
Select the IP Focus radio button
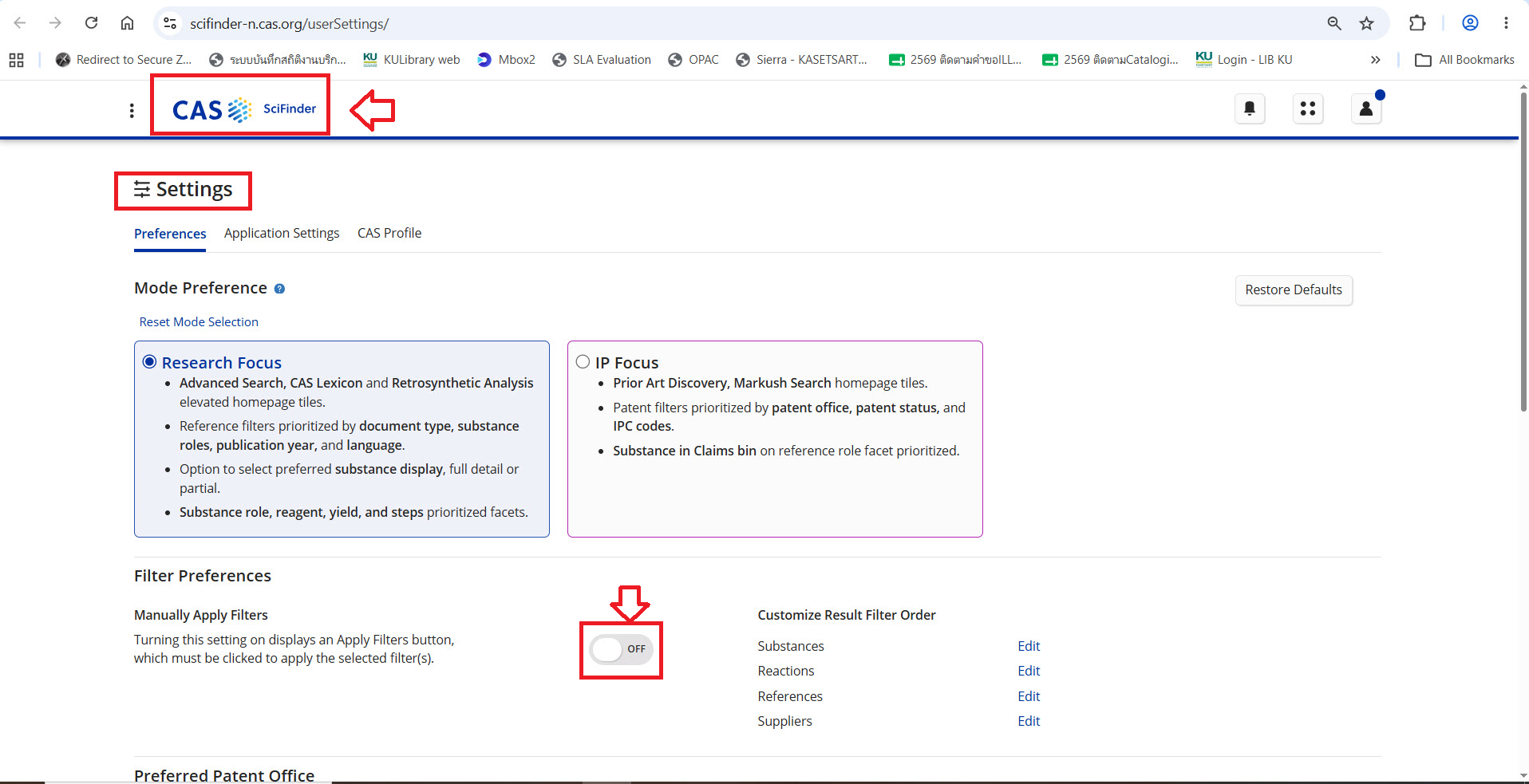(x=583, y=362)
